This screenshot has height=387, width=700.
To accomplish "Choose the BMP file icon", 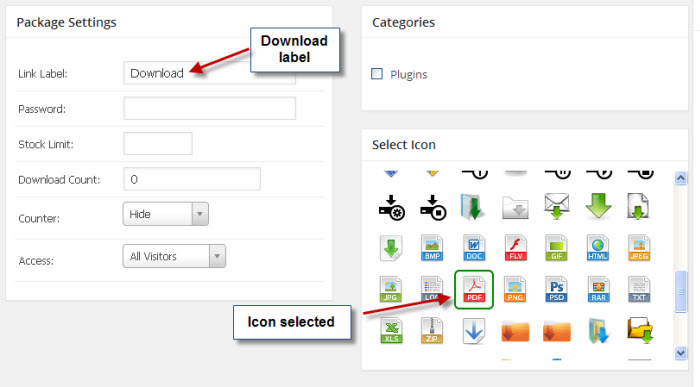I will (432, 248).
